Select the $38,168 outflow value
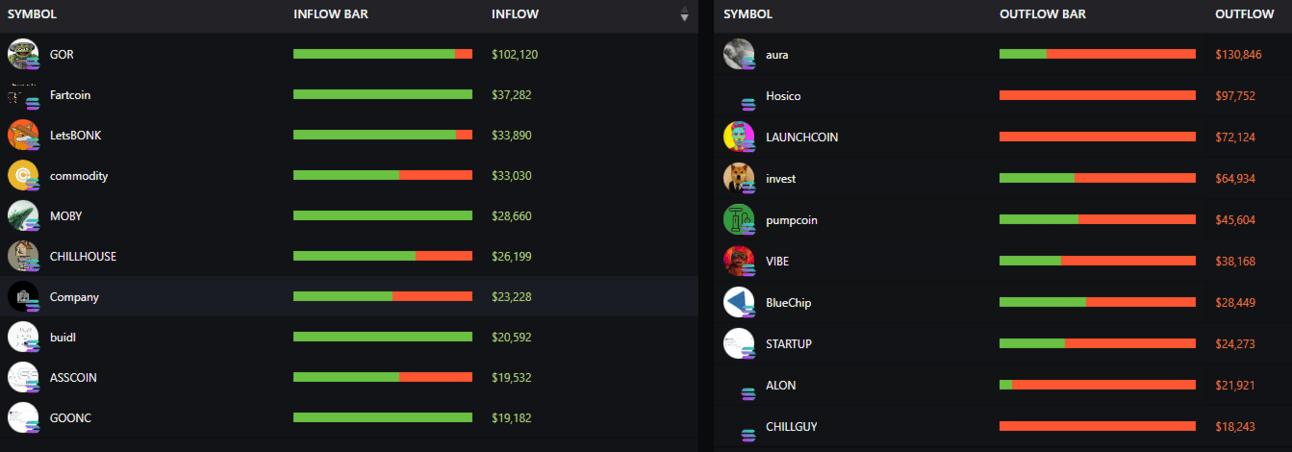Viewport: 1292px width, 452px height. click(x=1235, y=261)
